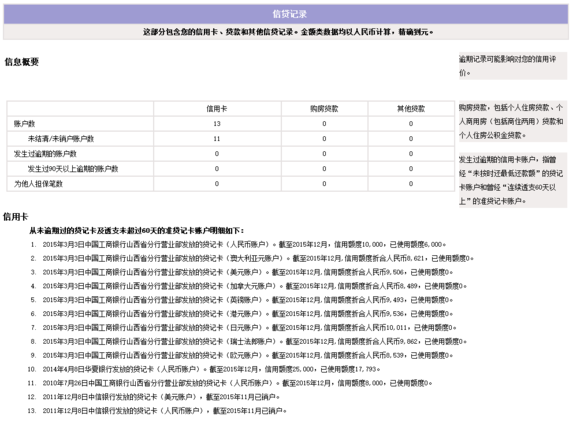Select the value 13 in the 账户数 row
The width and height of the screenshot is (580, 428).
pos(217,124)
